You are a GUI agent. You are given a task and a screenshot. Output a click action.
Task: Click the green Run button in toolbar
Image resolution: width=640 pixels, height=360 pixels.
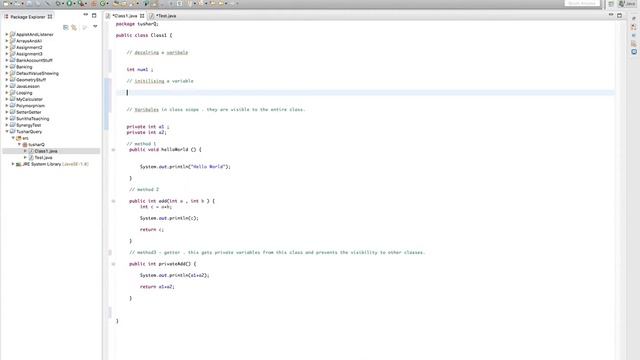[x=69, y=3]
